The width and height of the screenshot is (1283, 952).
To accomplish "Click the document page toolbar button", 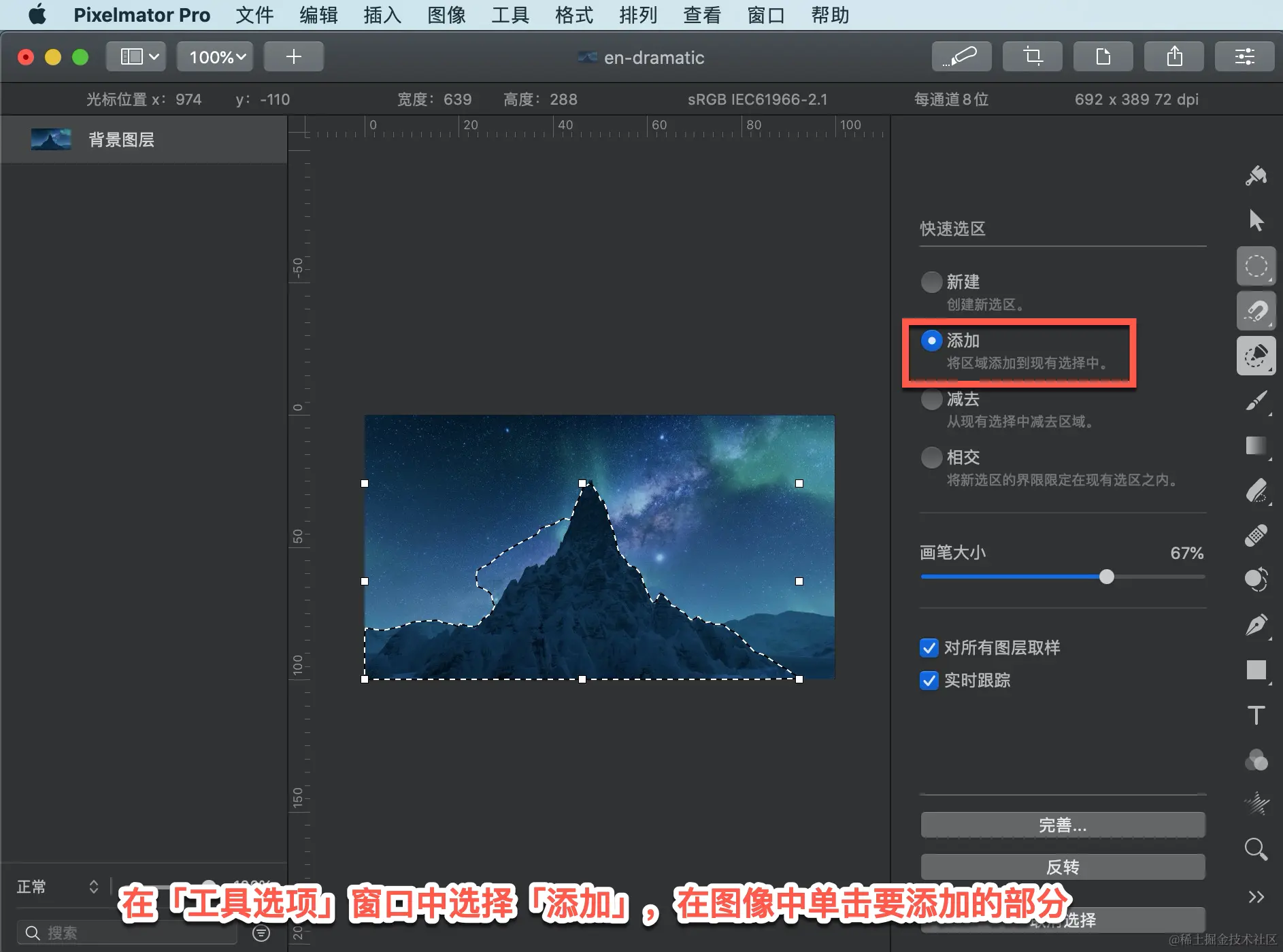I will tap(1103, 56).
